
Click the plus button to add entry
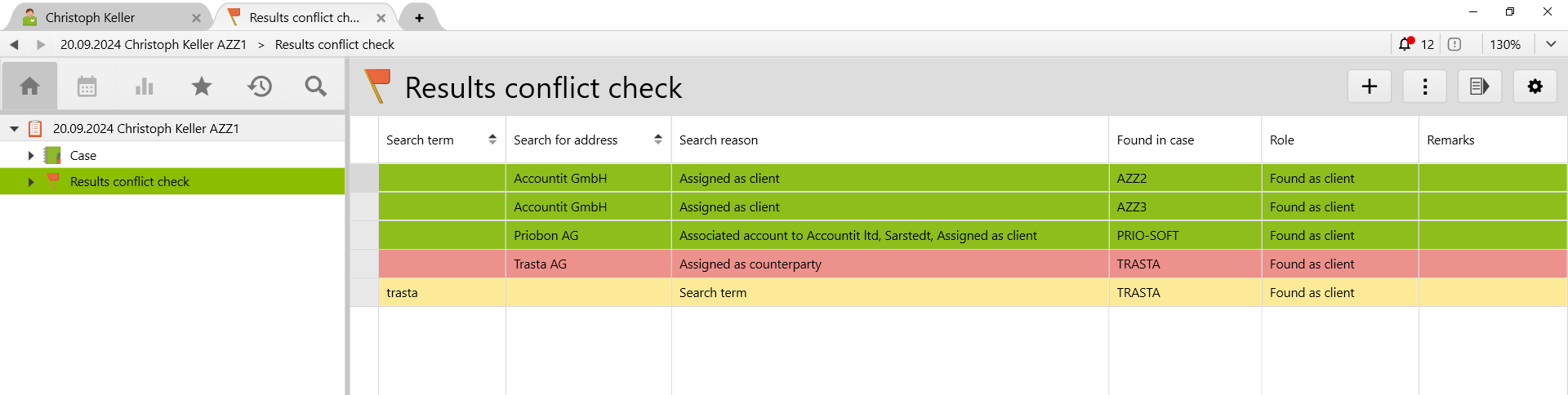point(1370,87)
